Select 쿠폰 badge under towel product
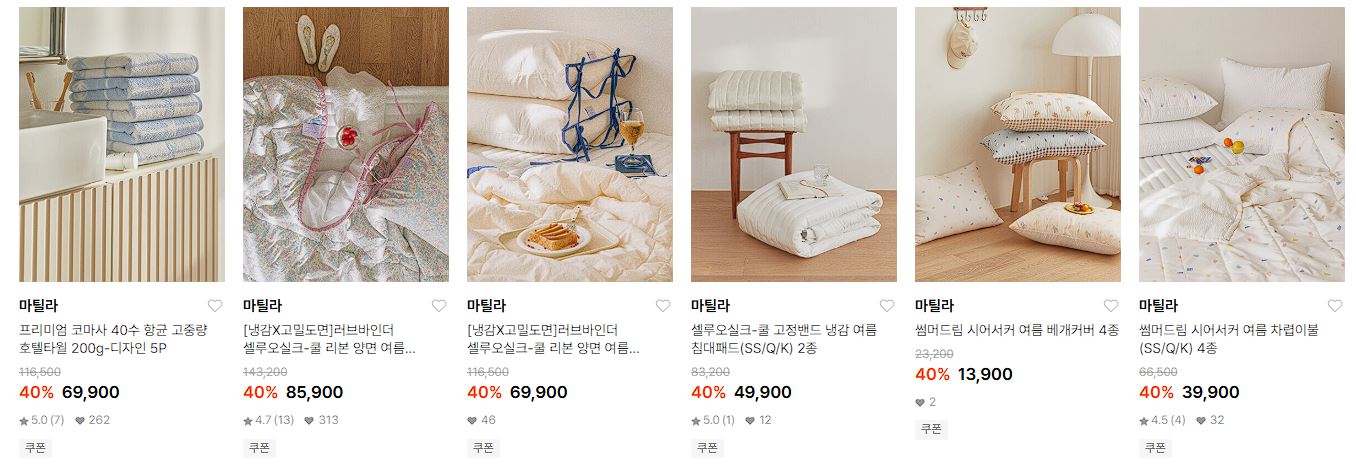Image resolution: width=1356 pixels, height=474 pixels. [35, 448]
